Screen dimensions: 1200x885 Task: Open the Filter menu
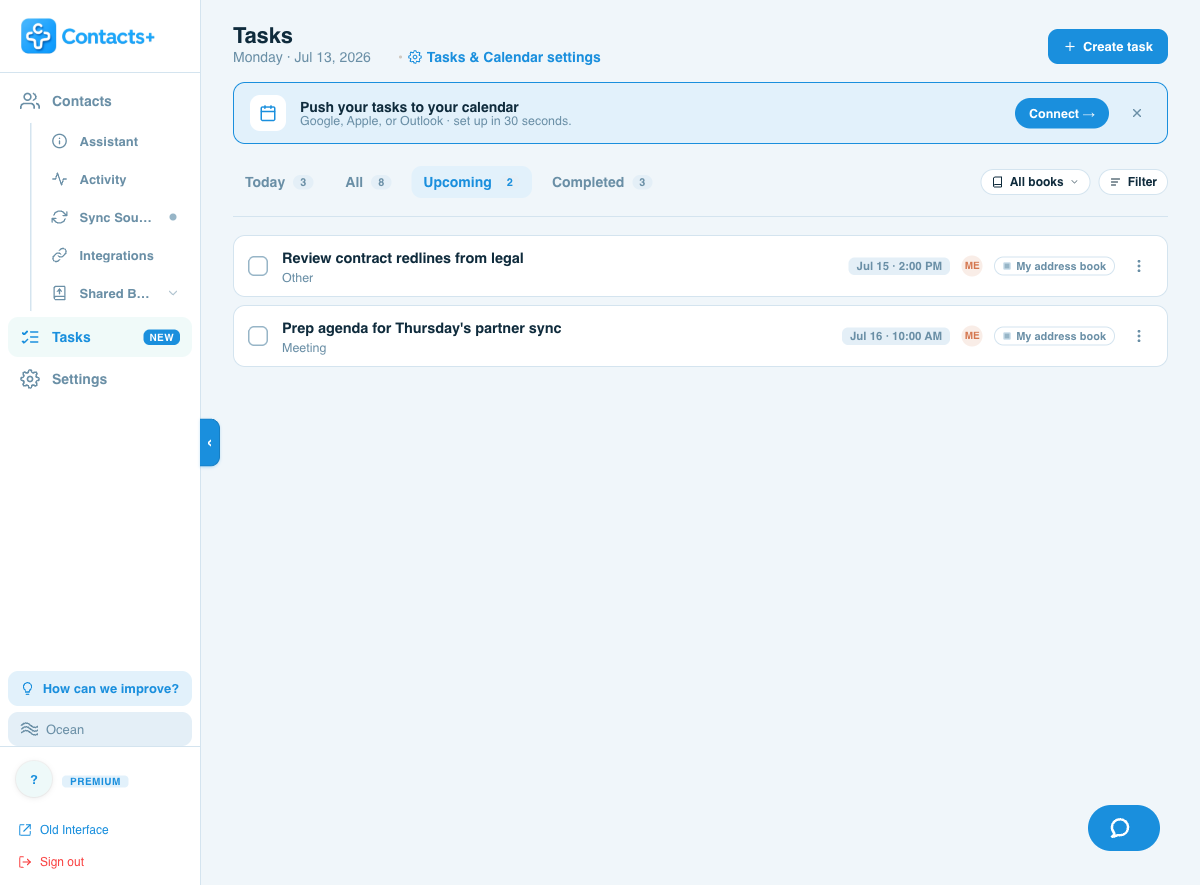[1133, 182]
